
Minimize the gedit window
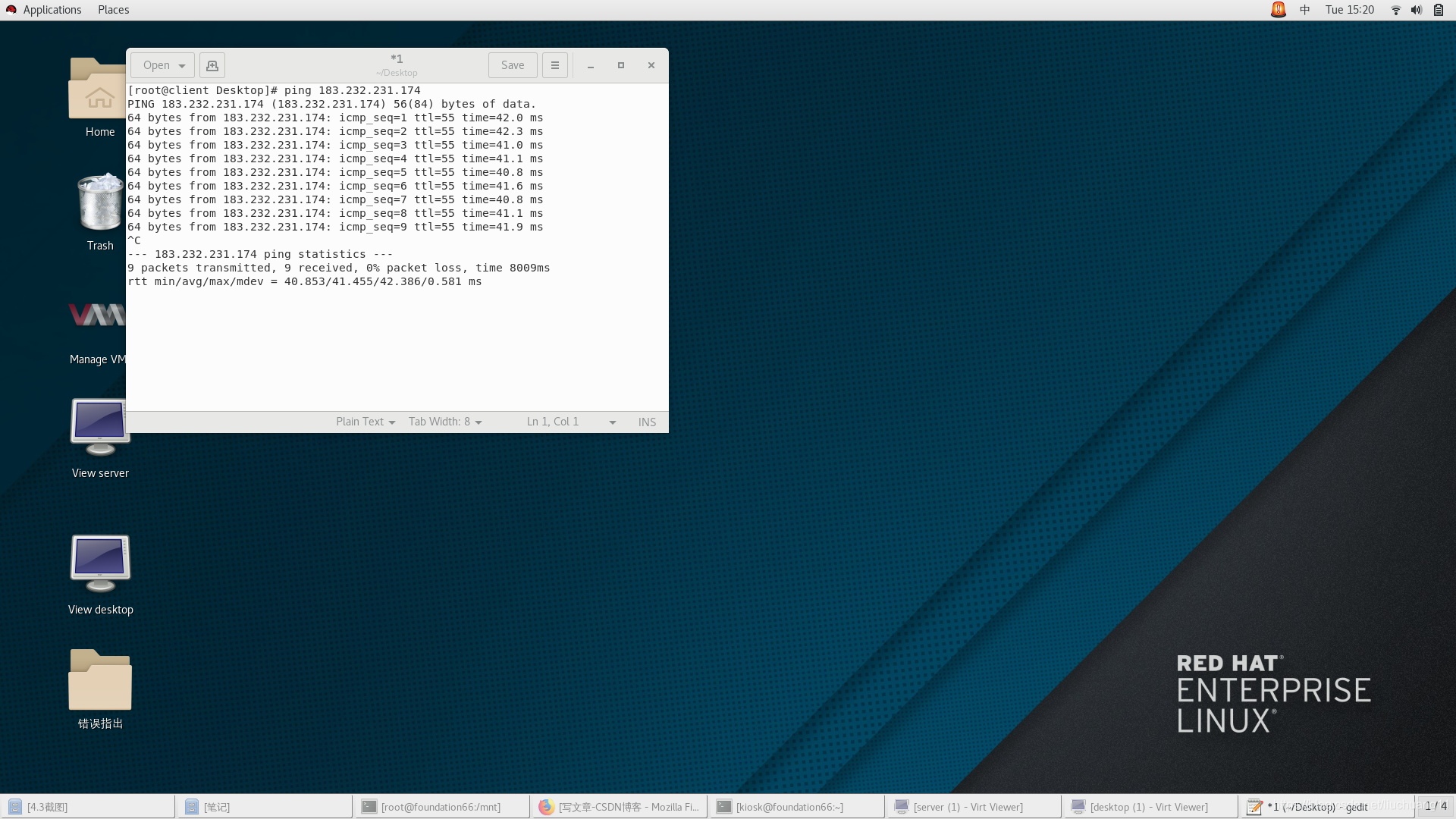(591, 66)
